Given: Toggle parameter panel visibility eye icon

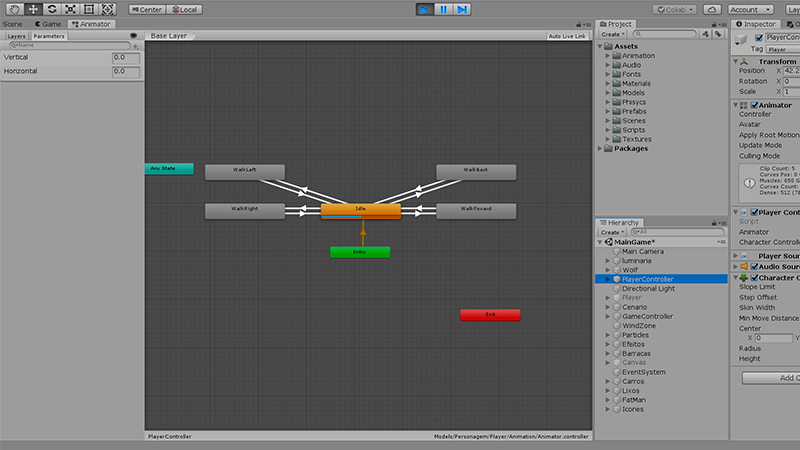Looking at the screenshot, I should (133, 36).
